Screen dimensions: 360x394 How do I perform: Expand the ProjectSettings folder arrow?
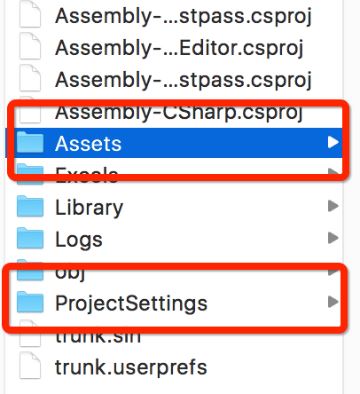[333, 302]
